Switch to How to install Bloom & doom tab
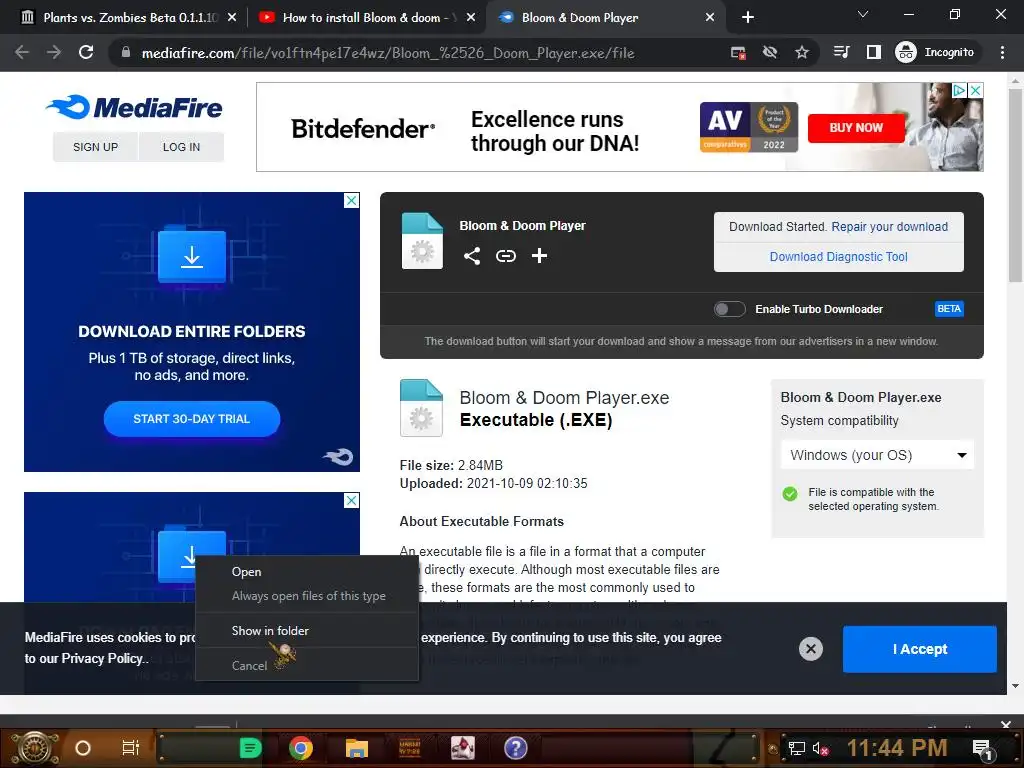 [x=366, y=18]
